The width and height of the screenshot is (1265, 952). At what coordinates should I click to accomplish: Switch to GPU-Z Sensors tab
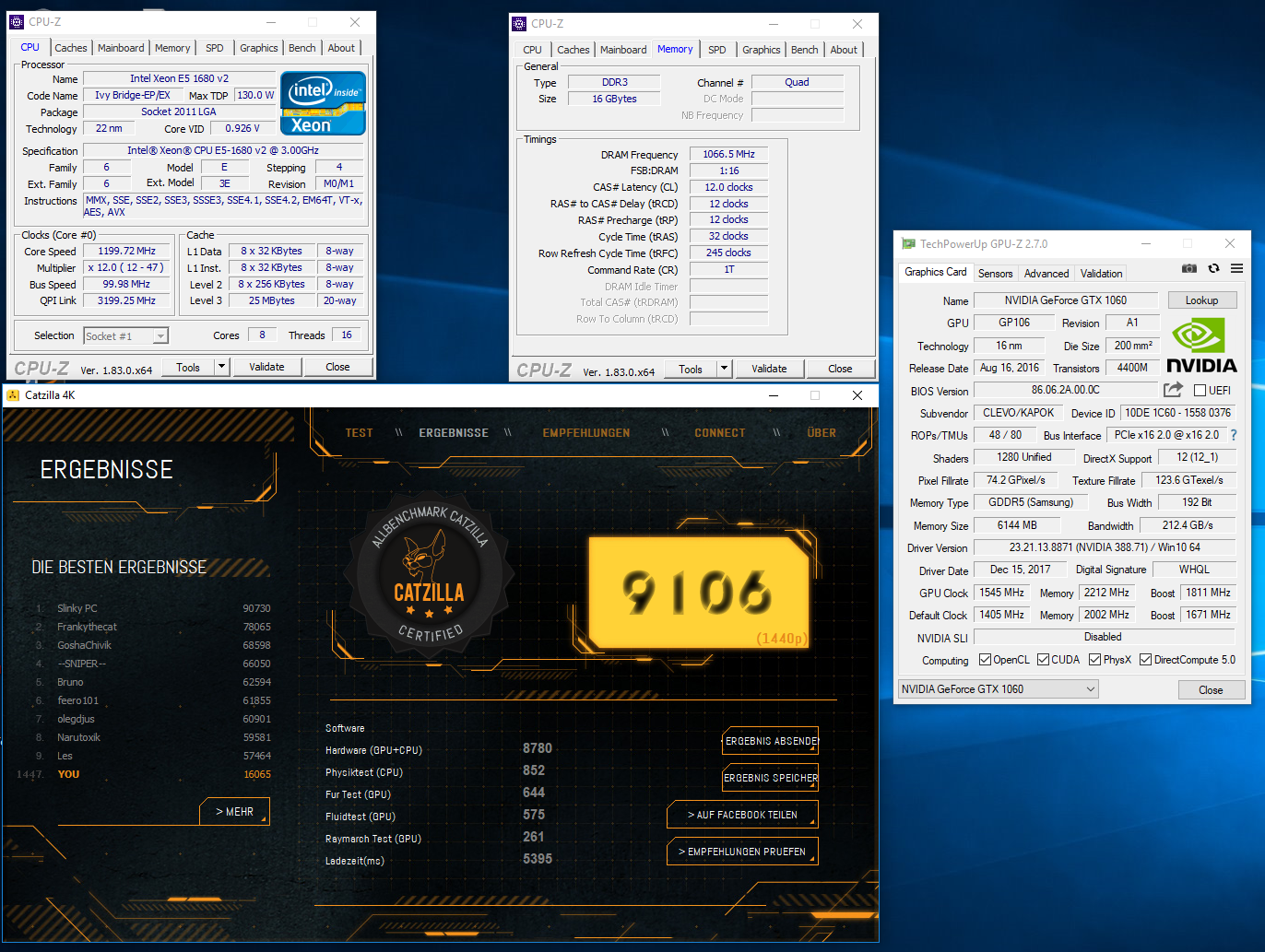tap(995, 274)
